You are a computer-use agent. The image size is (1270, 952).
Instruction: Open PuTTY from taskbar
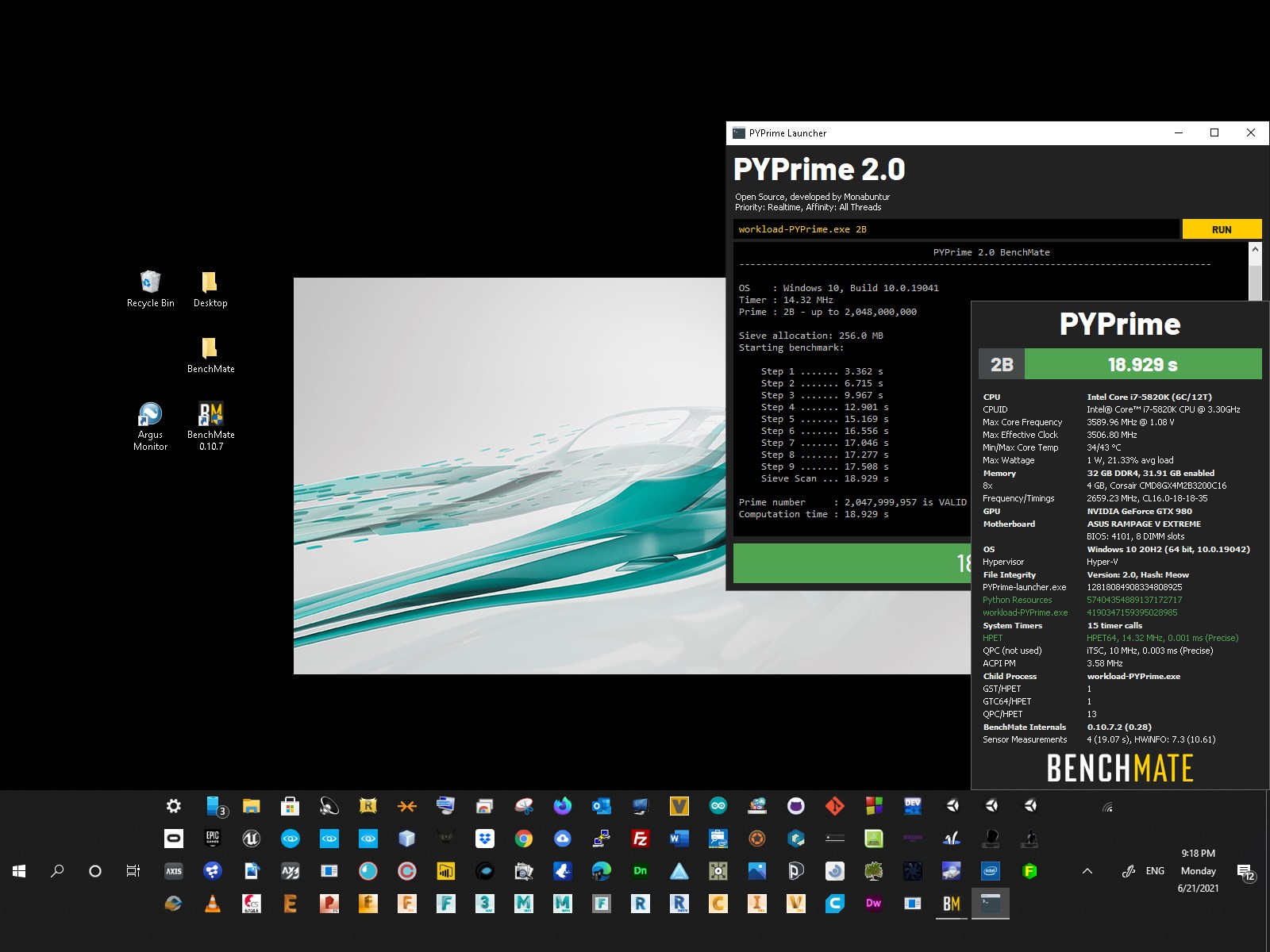601,839
